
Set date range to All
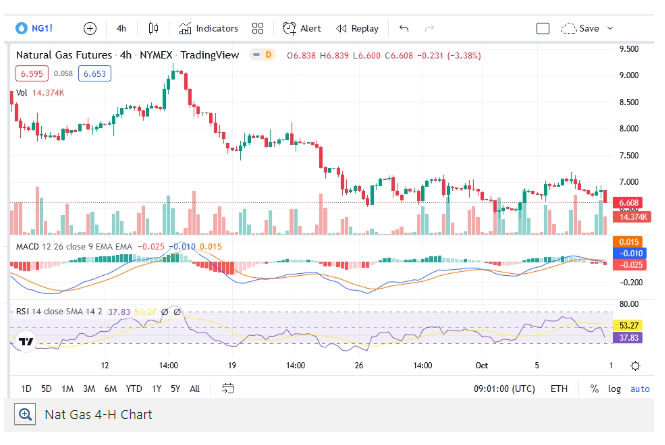195,389
